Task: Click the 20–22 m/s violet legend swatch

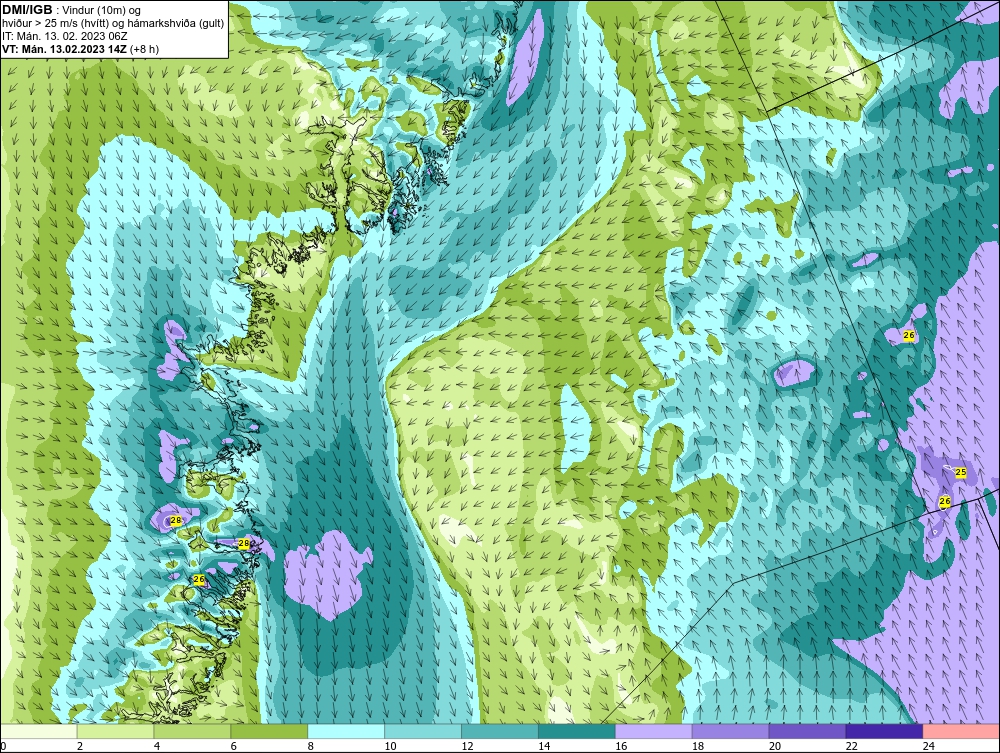Action: 807,731
